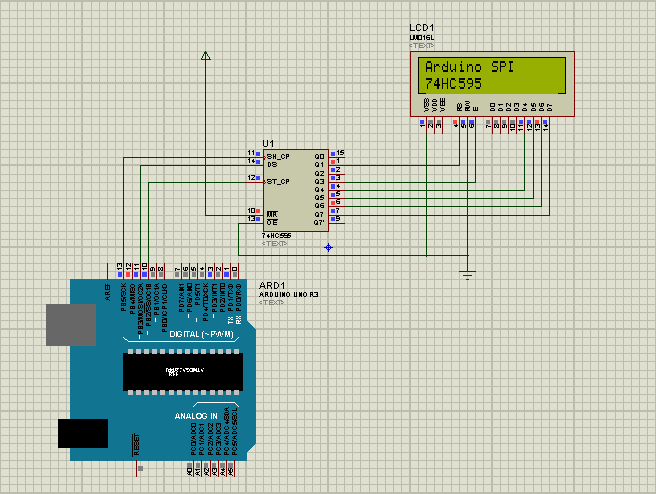Click the 74HC595 value label below U1

(x=277, y=236)
